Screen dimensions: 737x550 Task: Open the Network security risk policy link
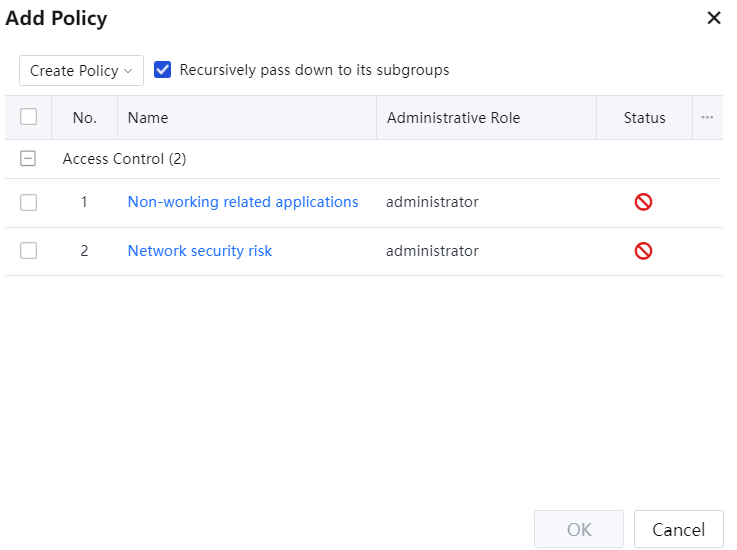(x=200, y=251)
